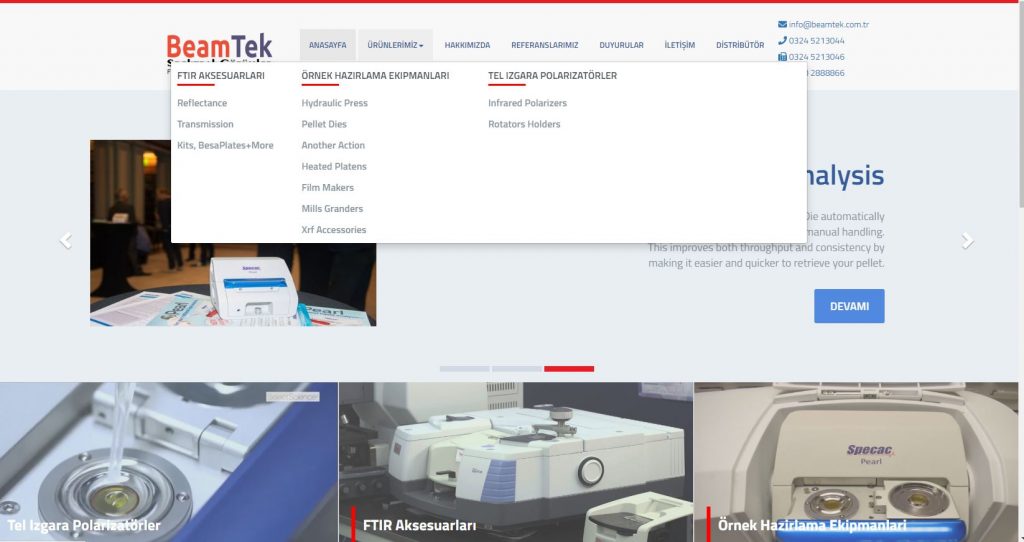Viewport: 1024px width, 542px height.
Task: Select Rotators Holders
Action: pos(524,124)
